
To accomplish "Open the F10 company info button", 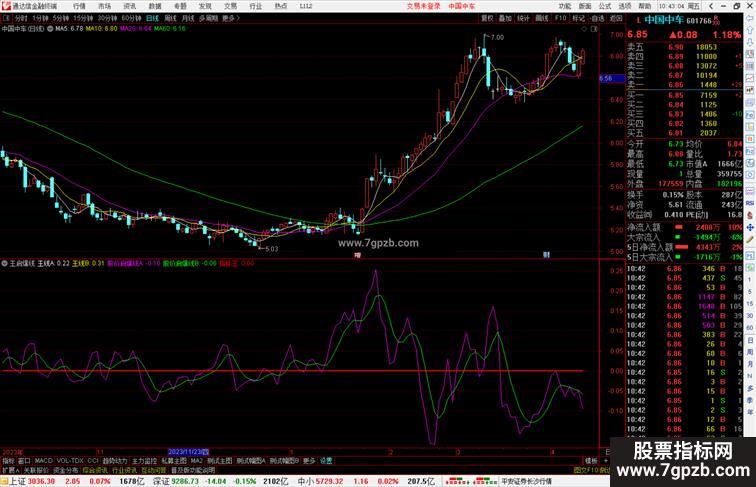I will tap(560, 18).
